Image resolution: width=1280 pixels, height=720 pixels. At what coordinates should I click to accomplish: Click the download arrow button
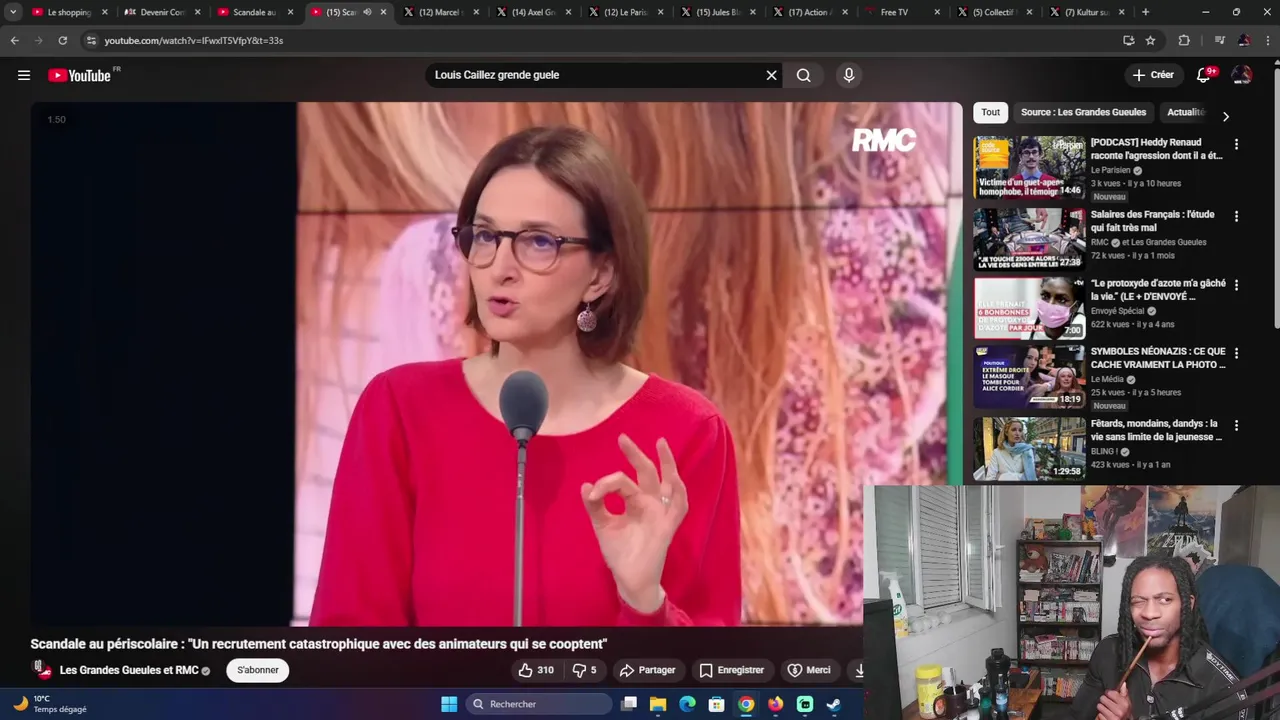tap(858, 670)
